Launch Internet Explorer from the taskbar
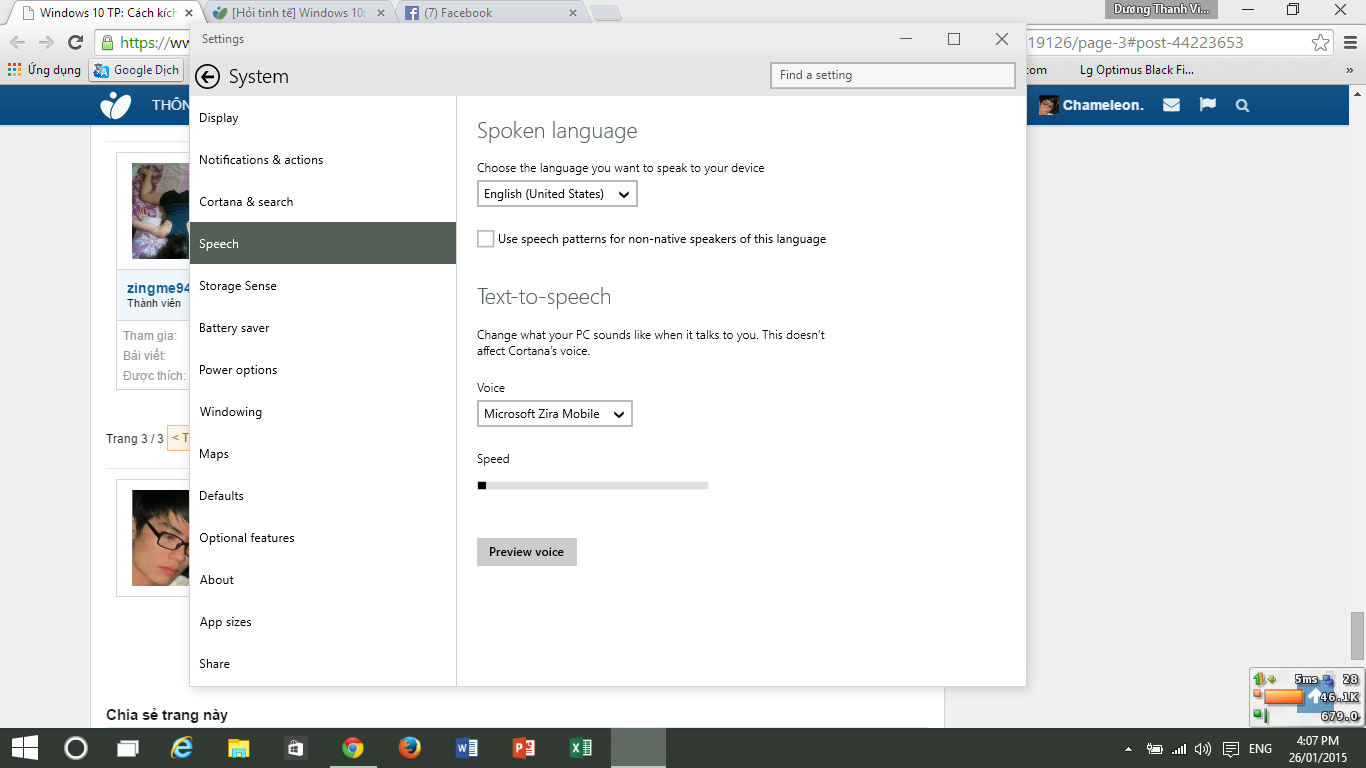This screenshot has height=768, width=1366. 182,748
